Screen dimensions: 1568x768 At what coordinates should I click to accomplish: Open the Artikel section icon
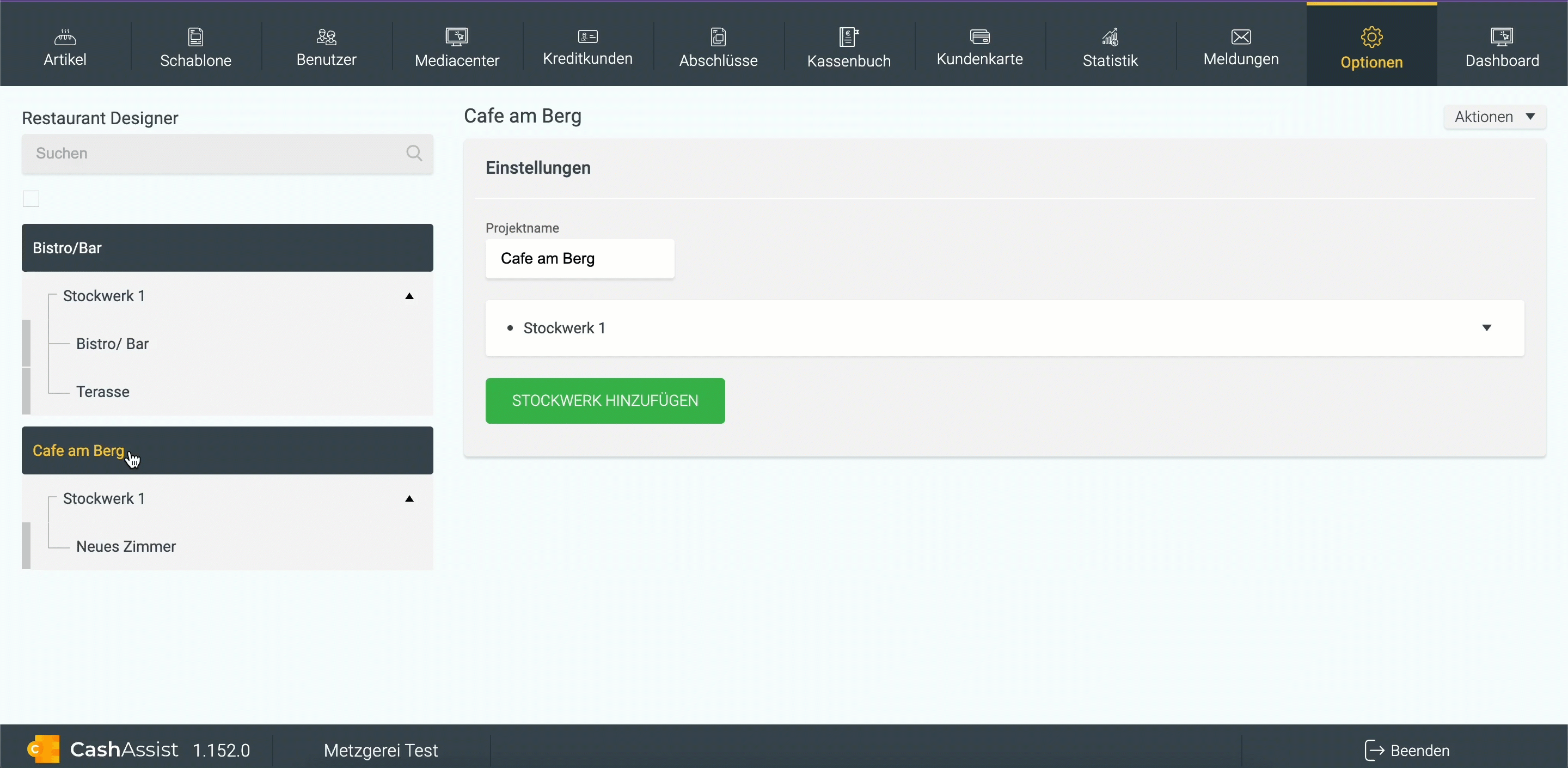[x=65, y=37]
